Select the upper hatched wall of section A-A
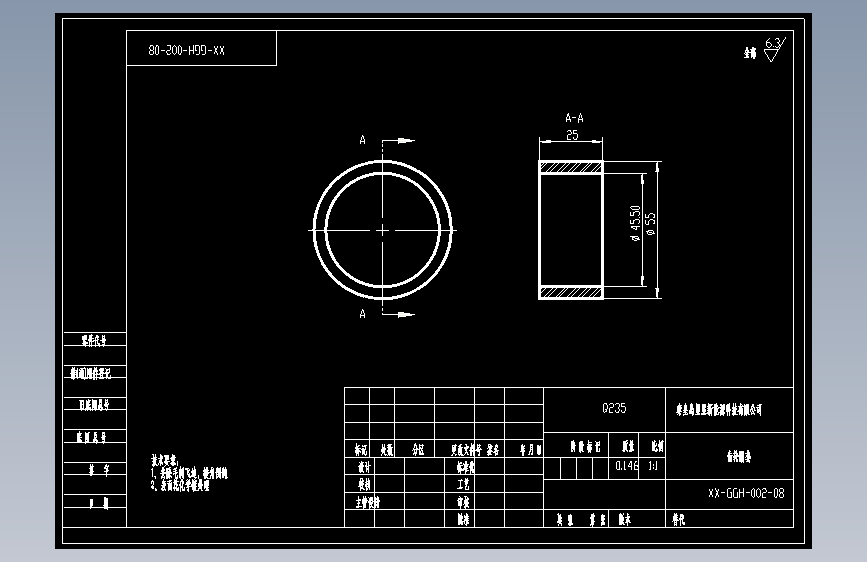 click(x=571, y=167)
